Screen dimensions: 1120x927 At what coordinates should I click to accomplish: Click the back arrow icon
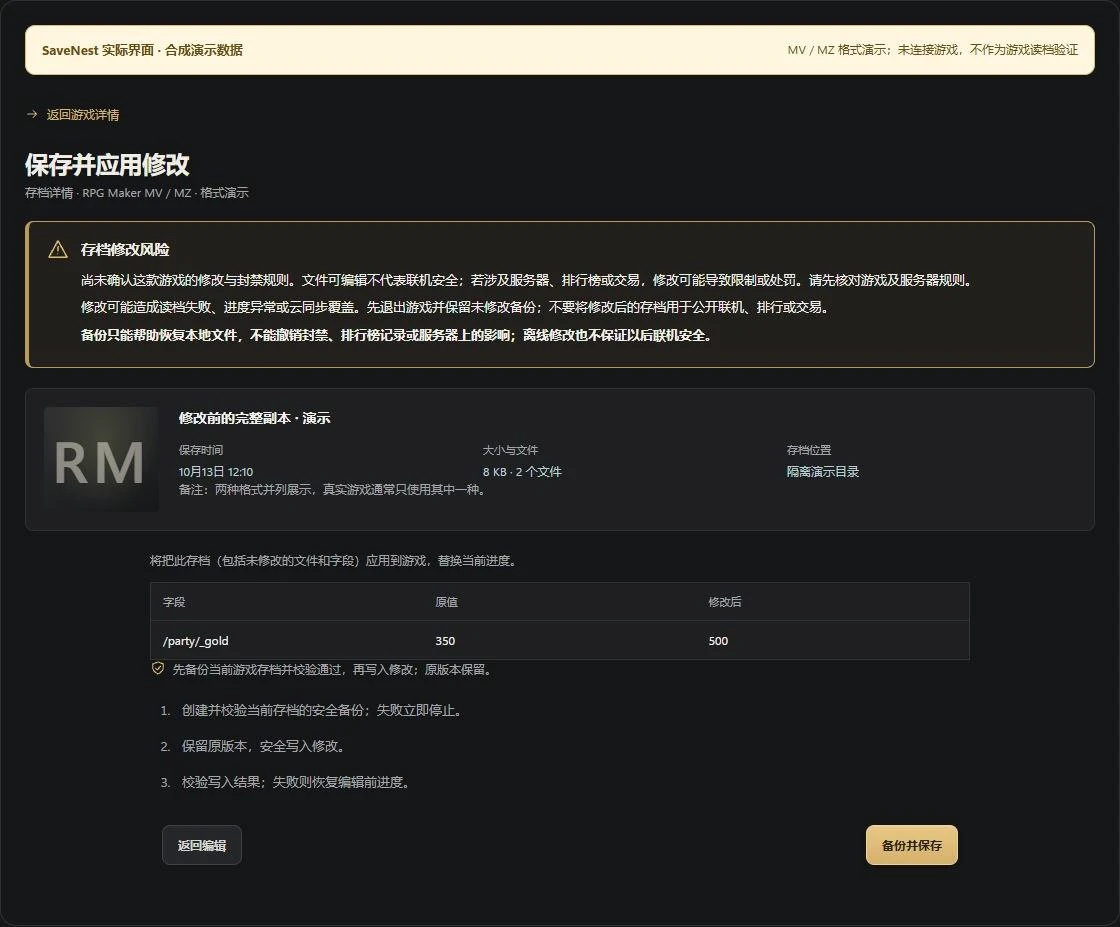pos(31,114)
